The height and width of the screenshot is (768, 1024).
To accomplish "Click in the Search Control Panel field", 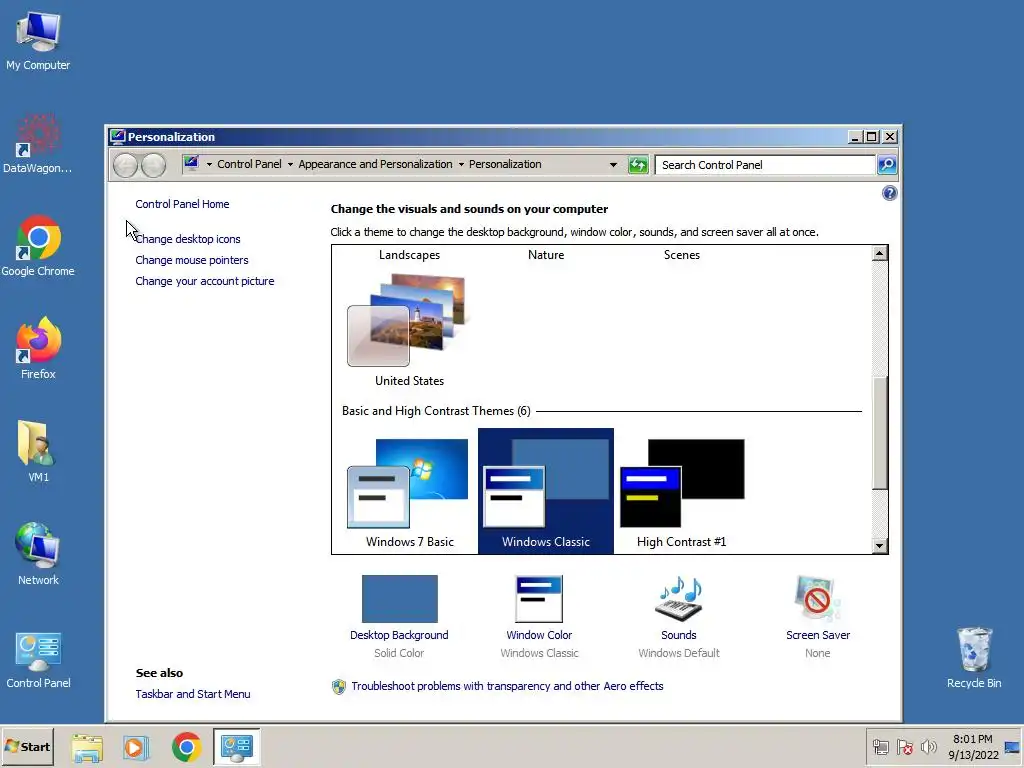I will tap(765, 165).
